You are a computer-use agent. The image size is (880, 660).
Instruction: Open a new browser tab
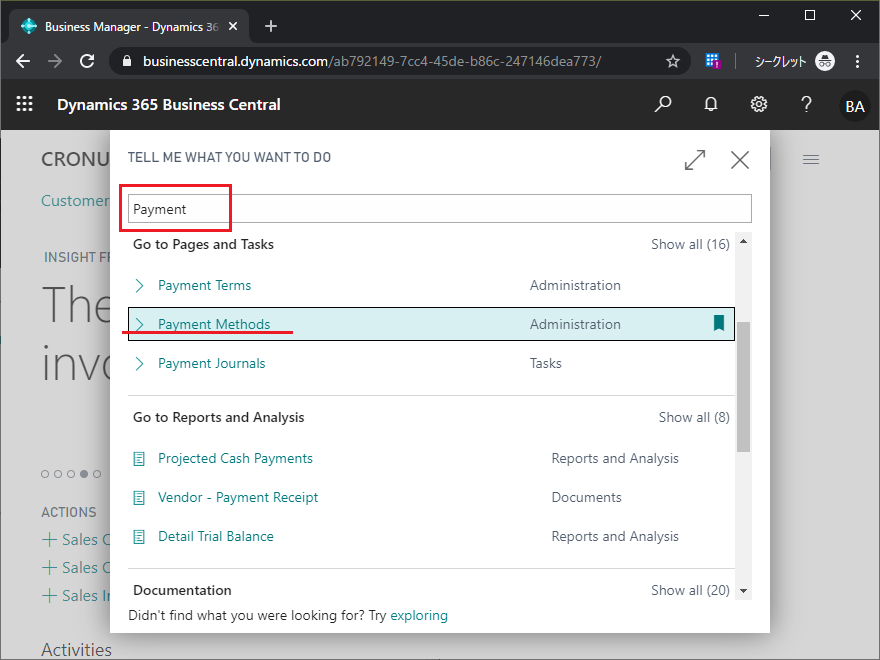pos(271,26)
